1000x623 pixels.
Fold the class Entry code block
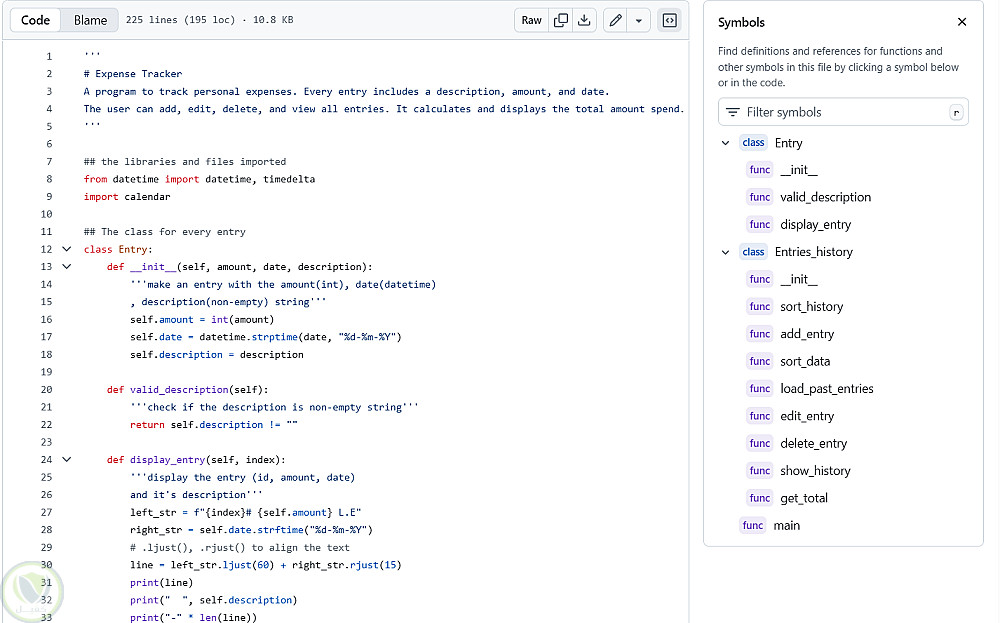[67, 249]
